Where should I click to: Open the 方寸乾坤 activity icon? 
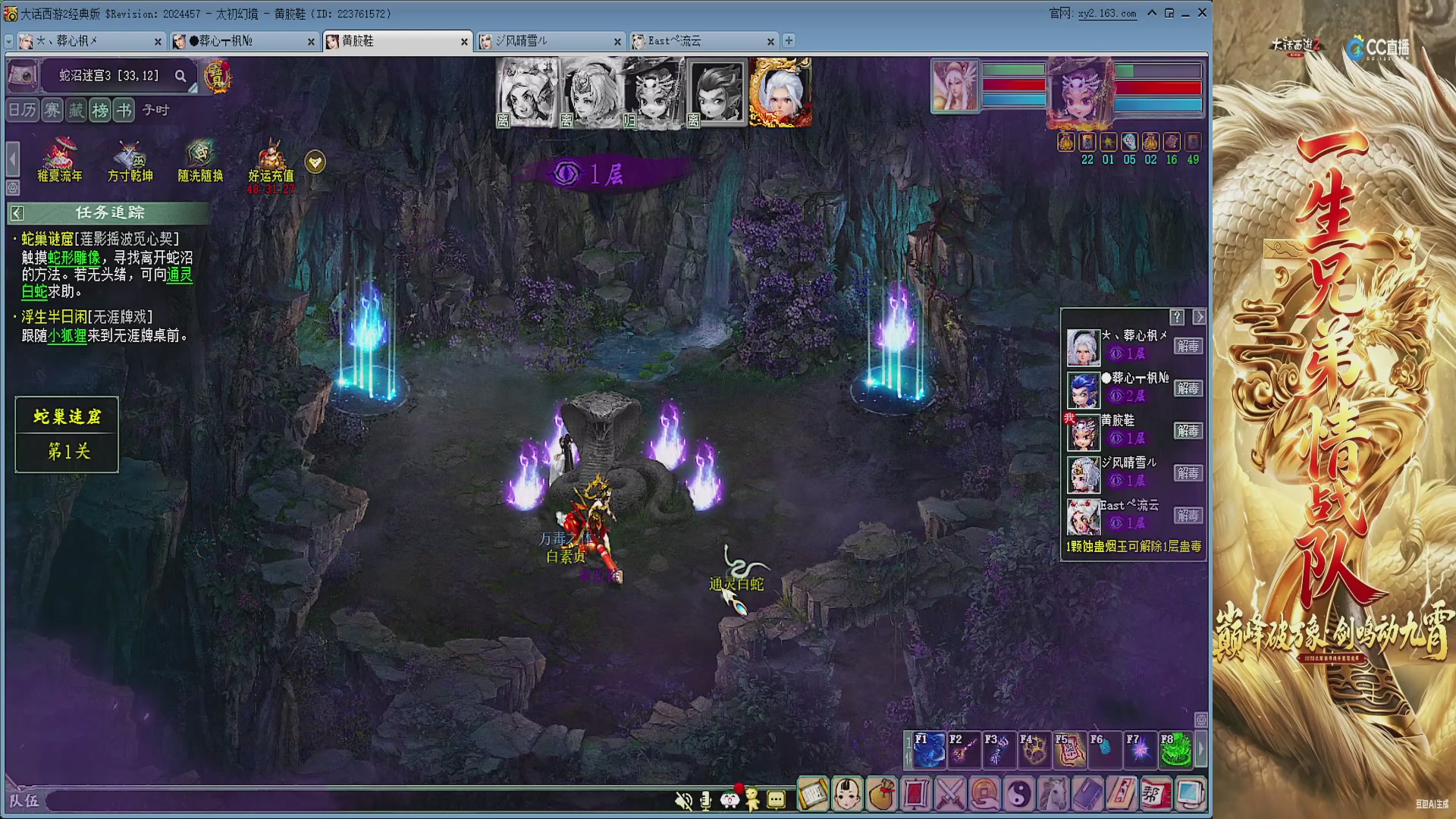click(x=130, y=161)
